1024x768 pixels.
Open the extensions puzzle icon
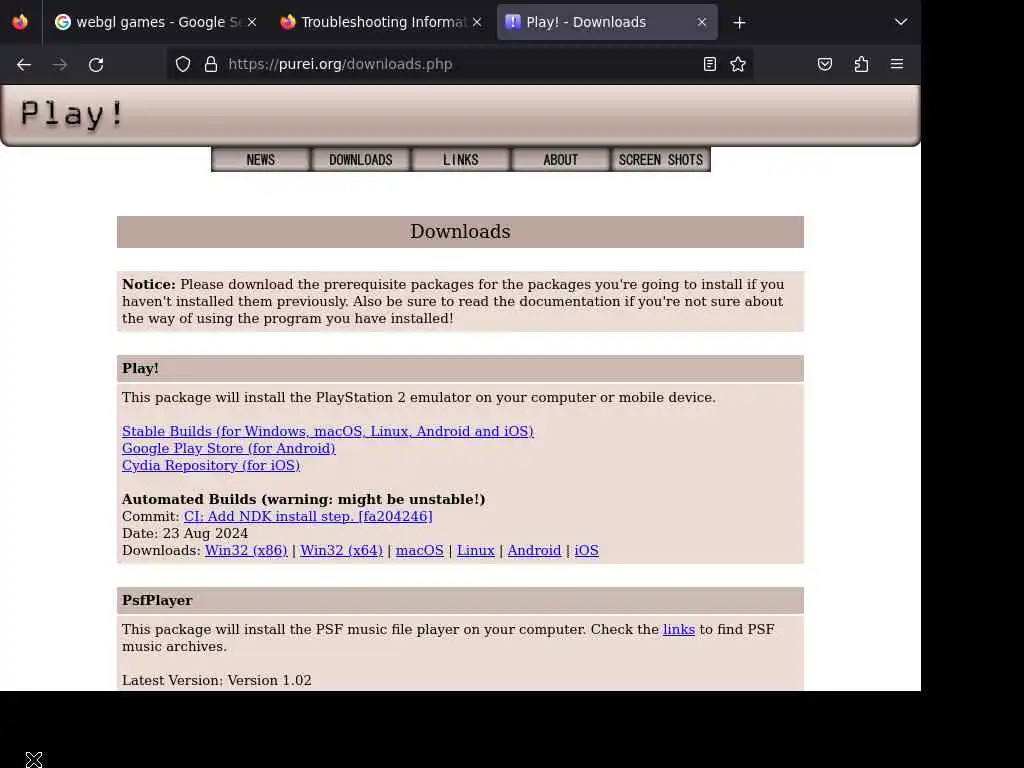(861, 64)
